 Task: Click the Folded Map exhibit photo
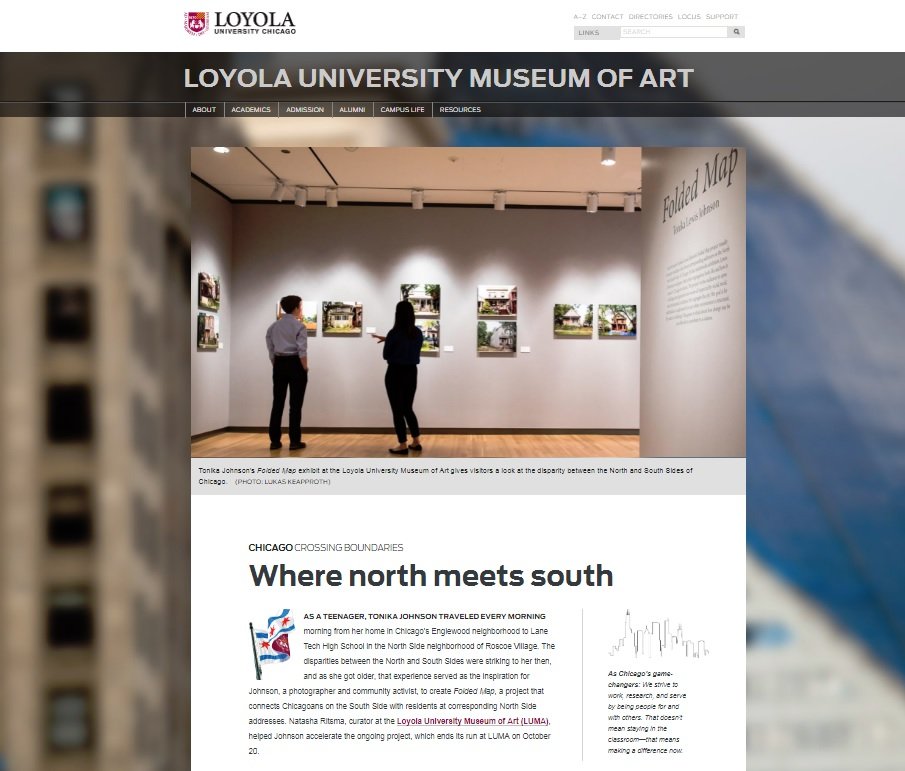tap(468, 302)
